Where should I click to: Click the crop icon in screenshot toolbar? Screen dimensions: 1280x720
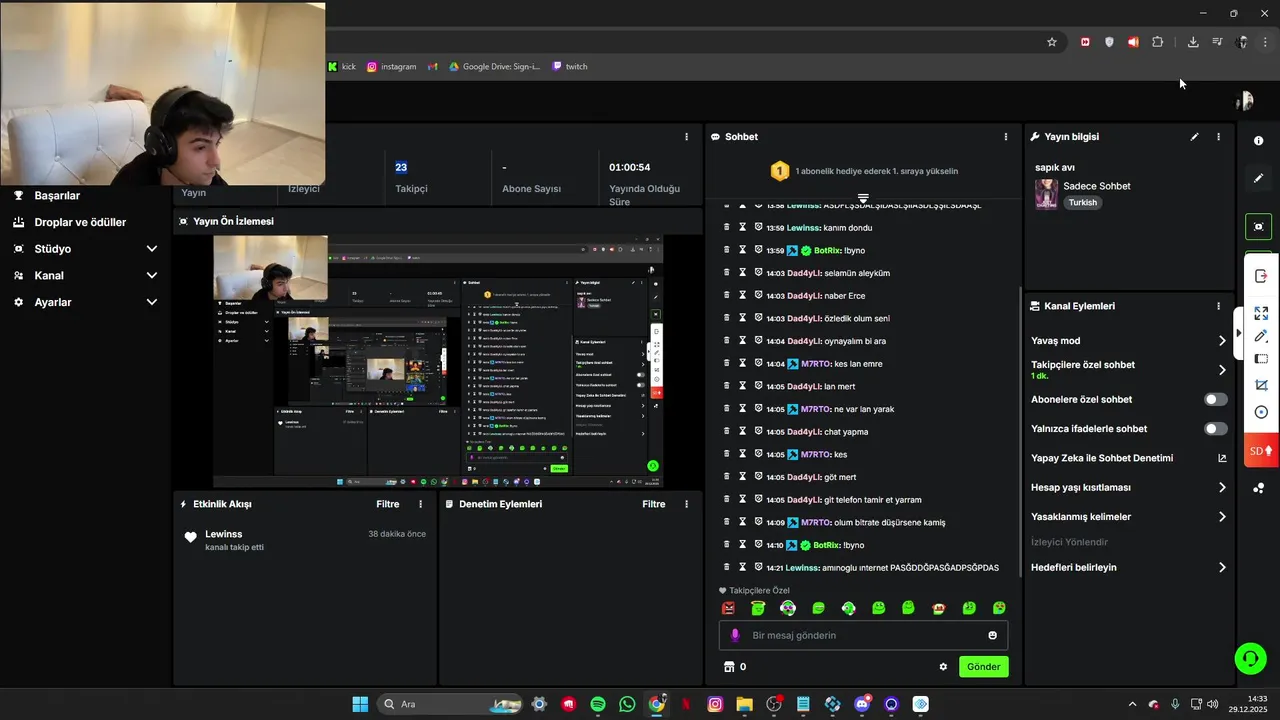(1261, 385)
